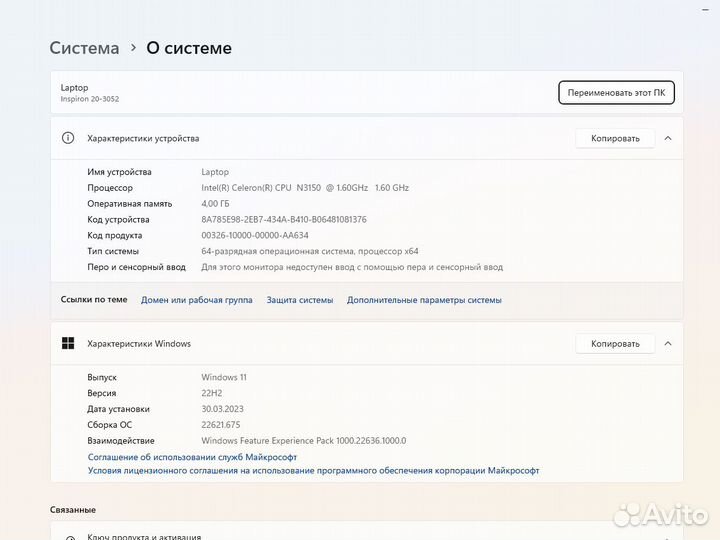The height and width of the screenshot is (540, 720).
Task: Click the Сборка ОС label
Action: pos(109,425)
